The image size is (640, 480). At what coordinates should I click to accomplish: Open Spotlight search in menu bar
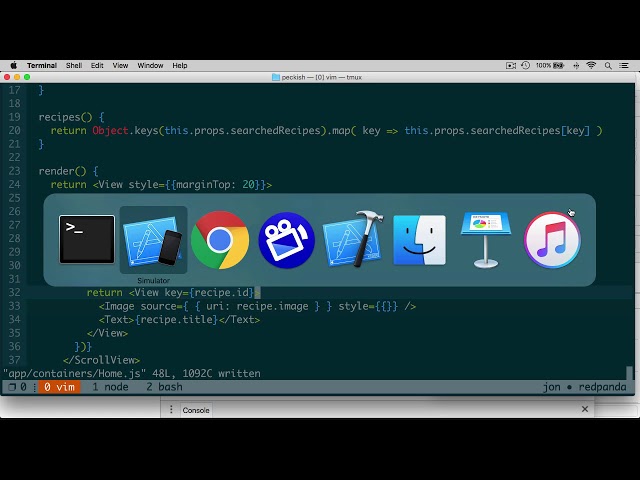tap(608, 65)
